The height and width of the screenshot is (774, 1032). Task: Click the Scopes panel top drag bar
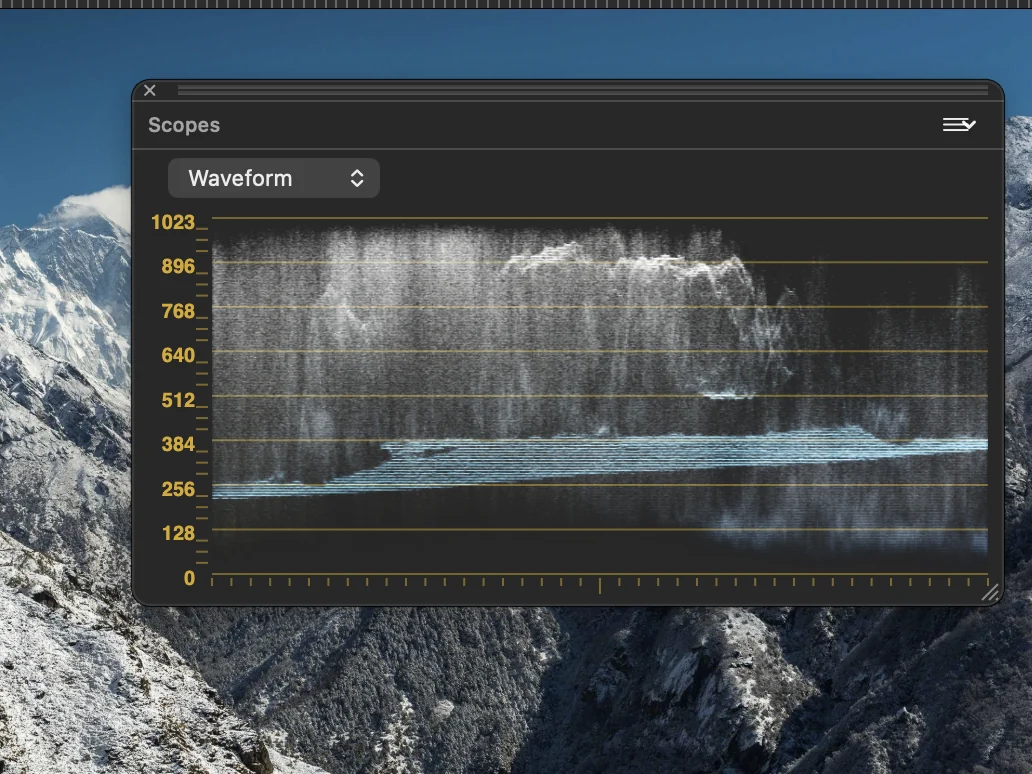coord(582,90)
